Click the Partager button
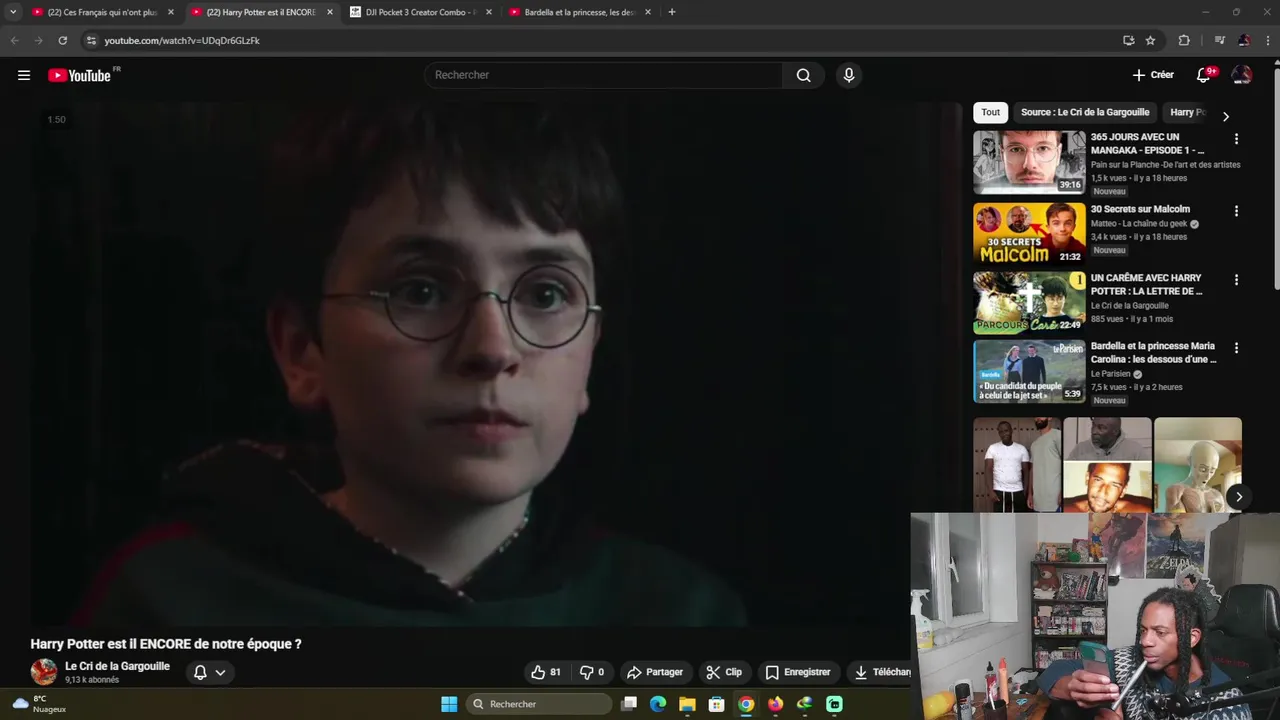Screen dimensions: 1280x720 [655, 672]
